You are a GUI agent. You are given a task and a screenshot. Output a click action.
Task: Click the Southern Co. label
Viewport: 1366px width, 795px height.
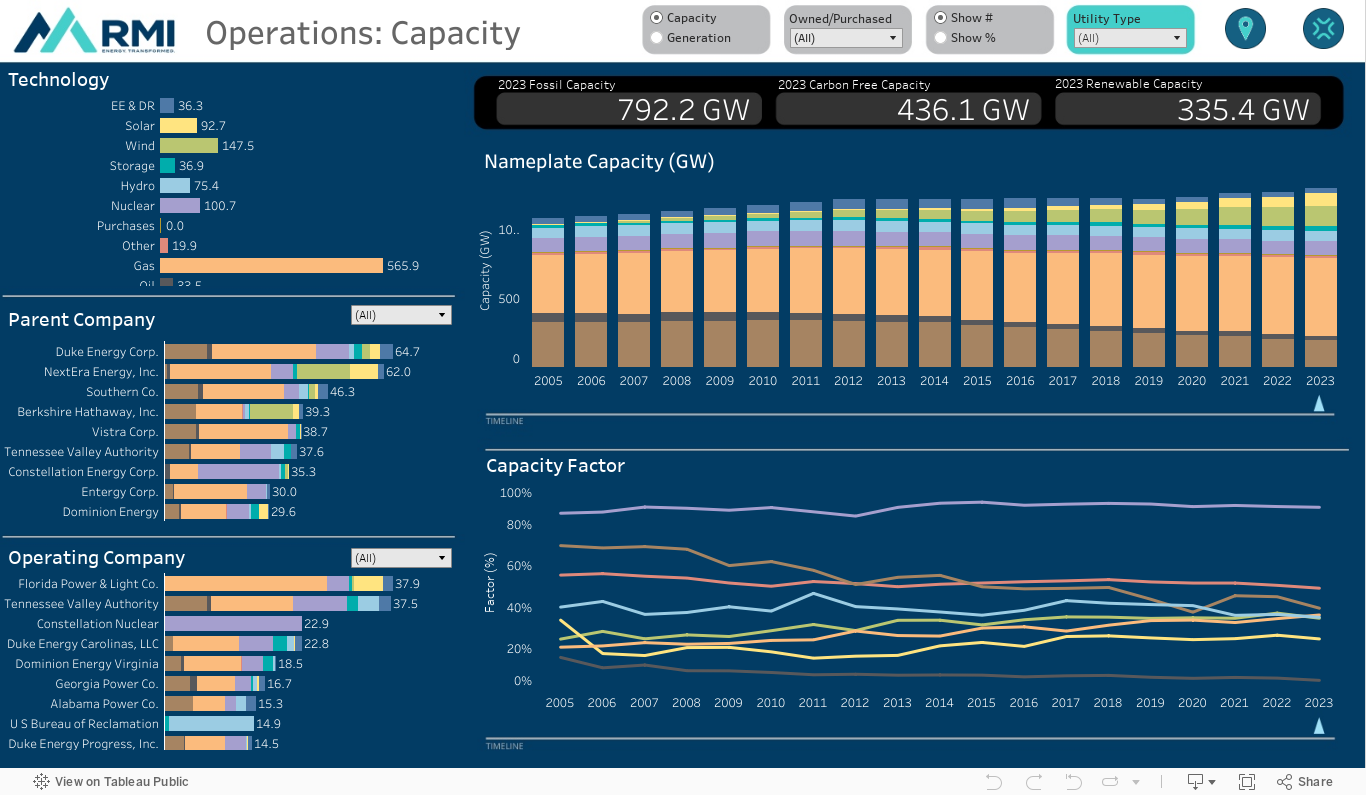[122, 392]
